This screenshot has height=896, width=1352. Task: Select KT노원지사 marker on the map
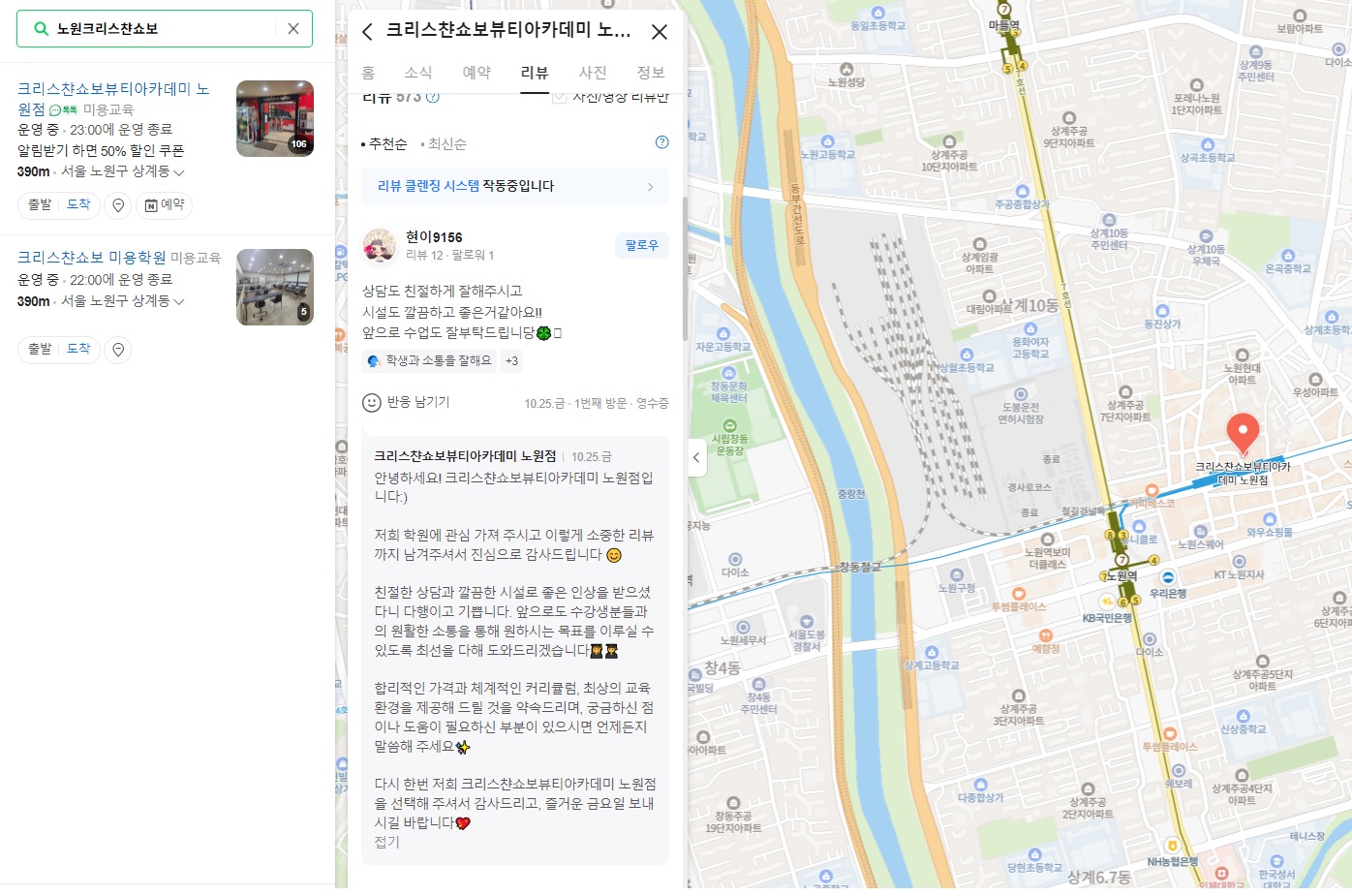click(1239, 561)
